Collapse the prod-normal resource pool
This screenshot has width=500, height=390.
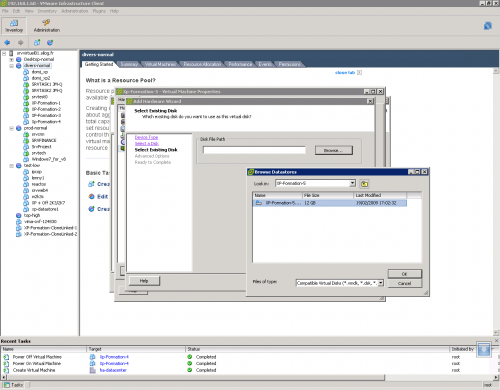[11, 128]
